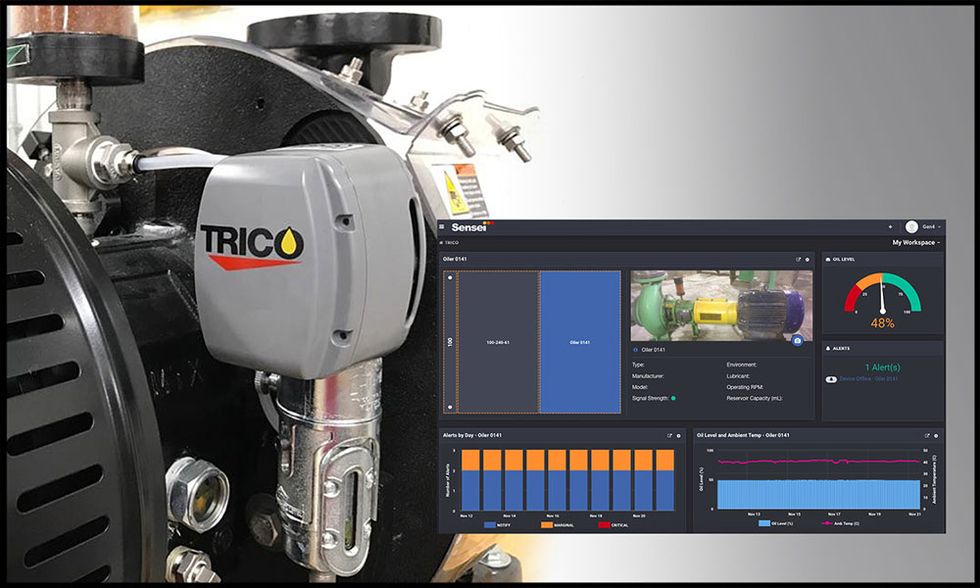Screen dimensions: 980x588
Task: Click the device offline cloud icon in Alerts
Action: point(831,379)
